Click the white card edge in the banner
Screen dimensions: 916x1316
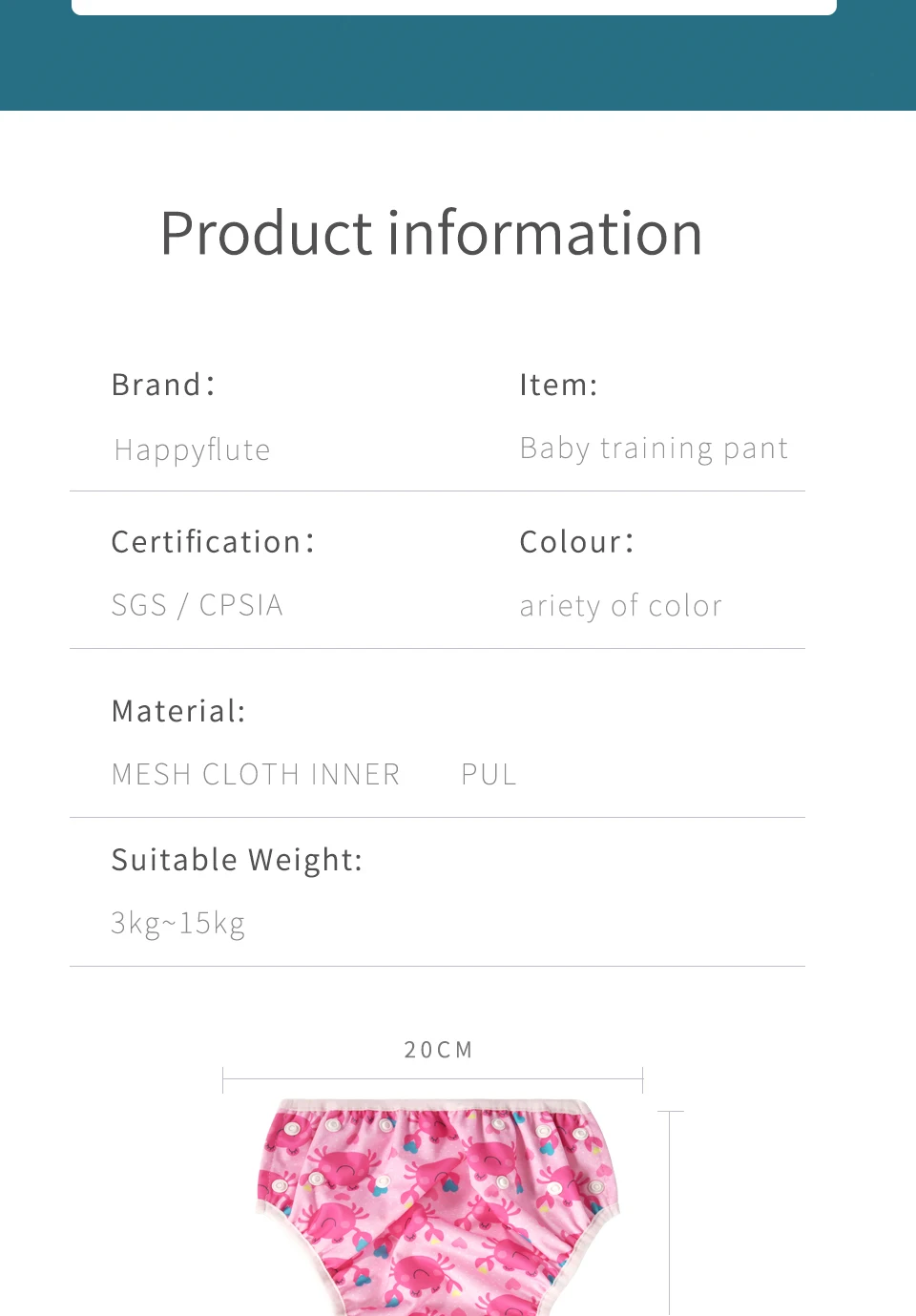point(454,7)
